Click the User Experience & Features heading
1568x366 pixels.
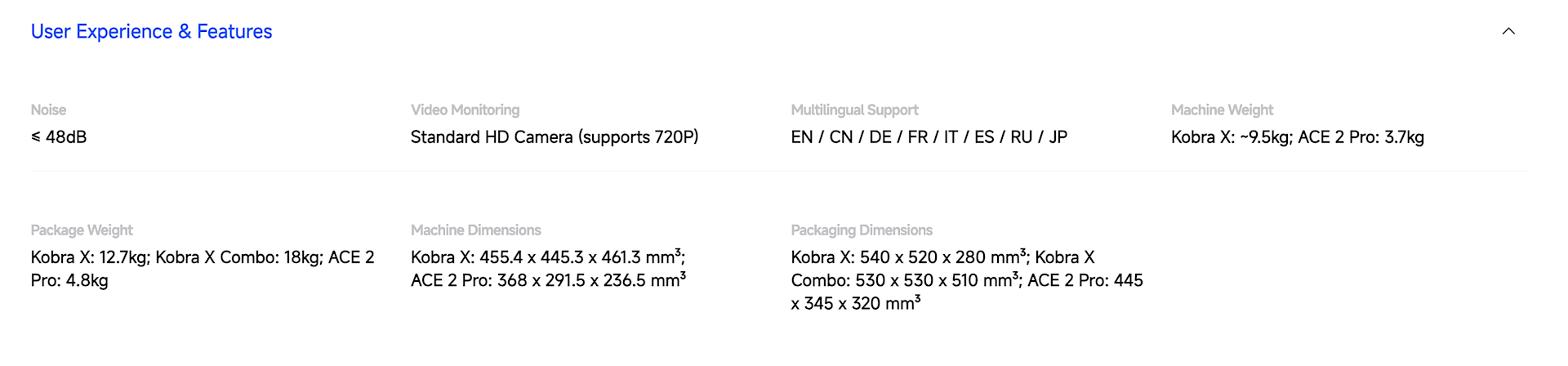coord(151,31)
